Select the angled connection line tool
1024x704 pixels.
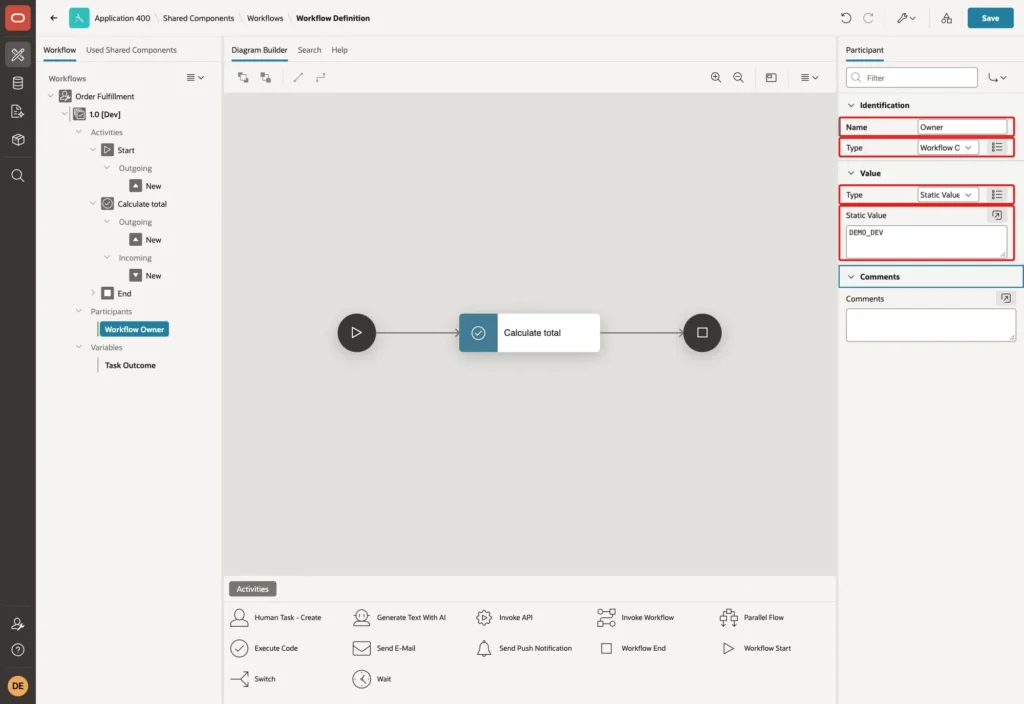click(x=320, y=78)
